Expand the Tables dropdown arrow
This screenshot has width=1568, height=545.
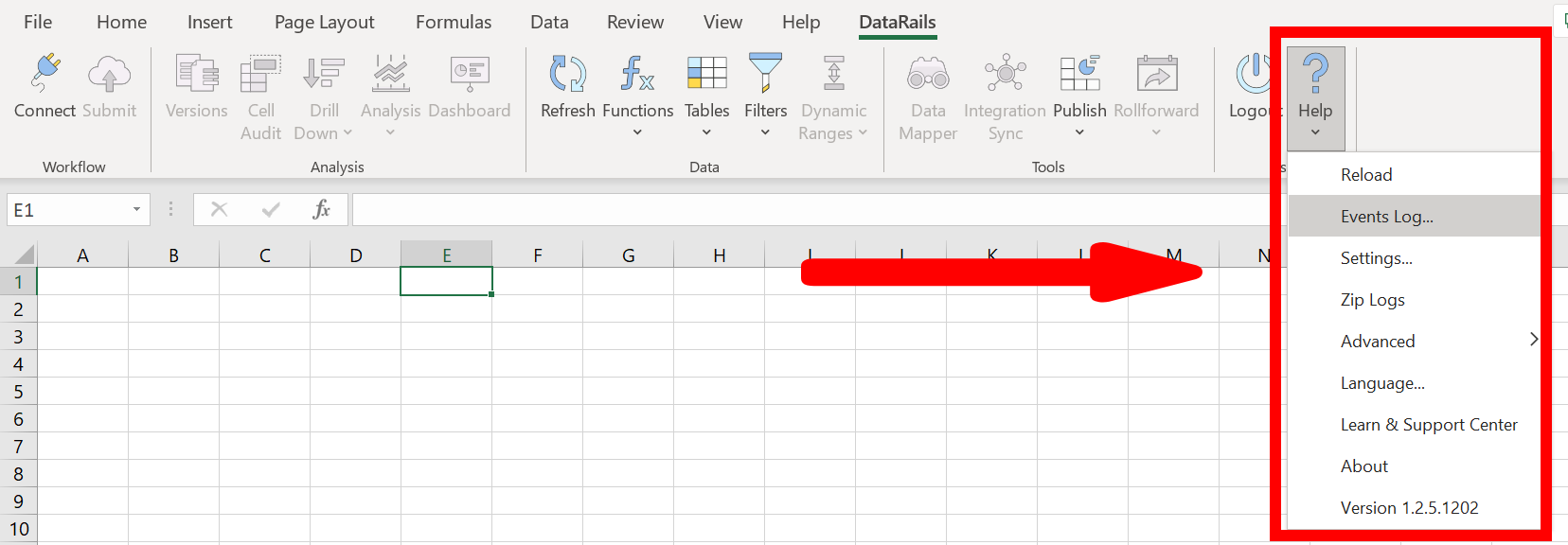tap(706, 132)
